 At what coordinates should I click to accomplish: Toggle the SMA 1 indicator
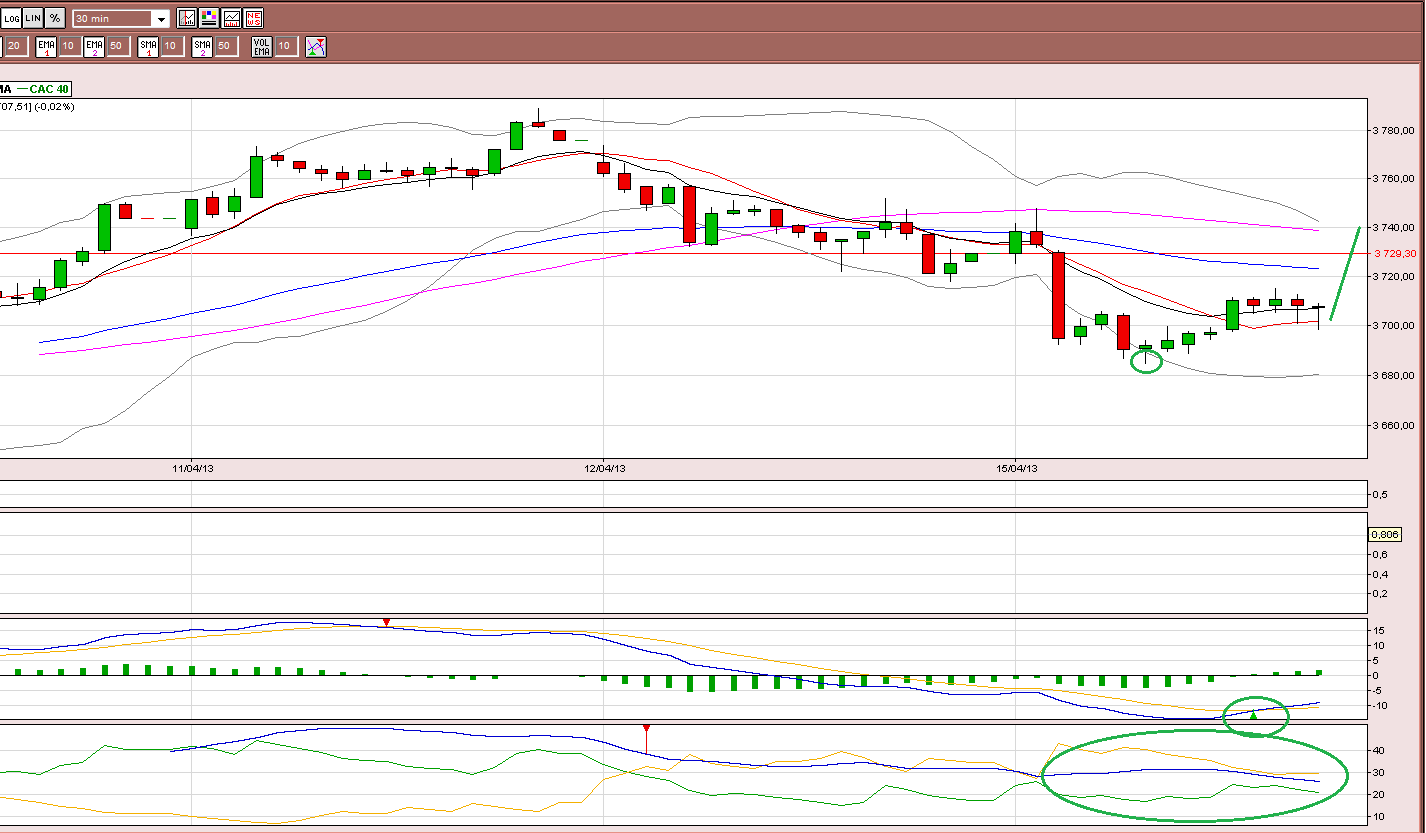coord(148,46)
